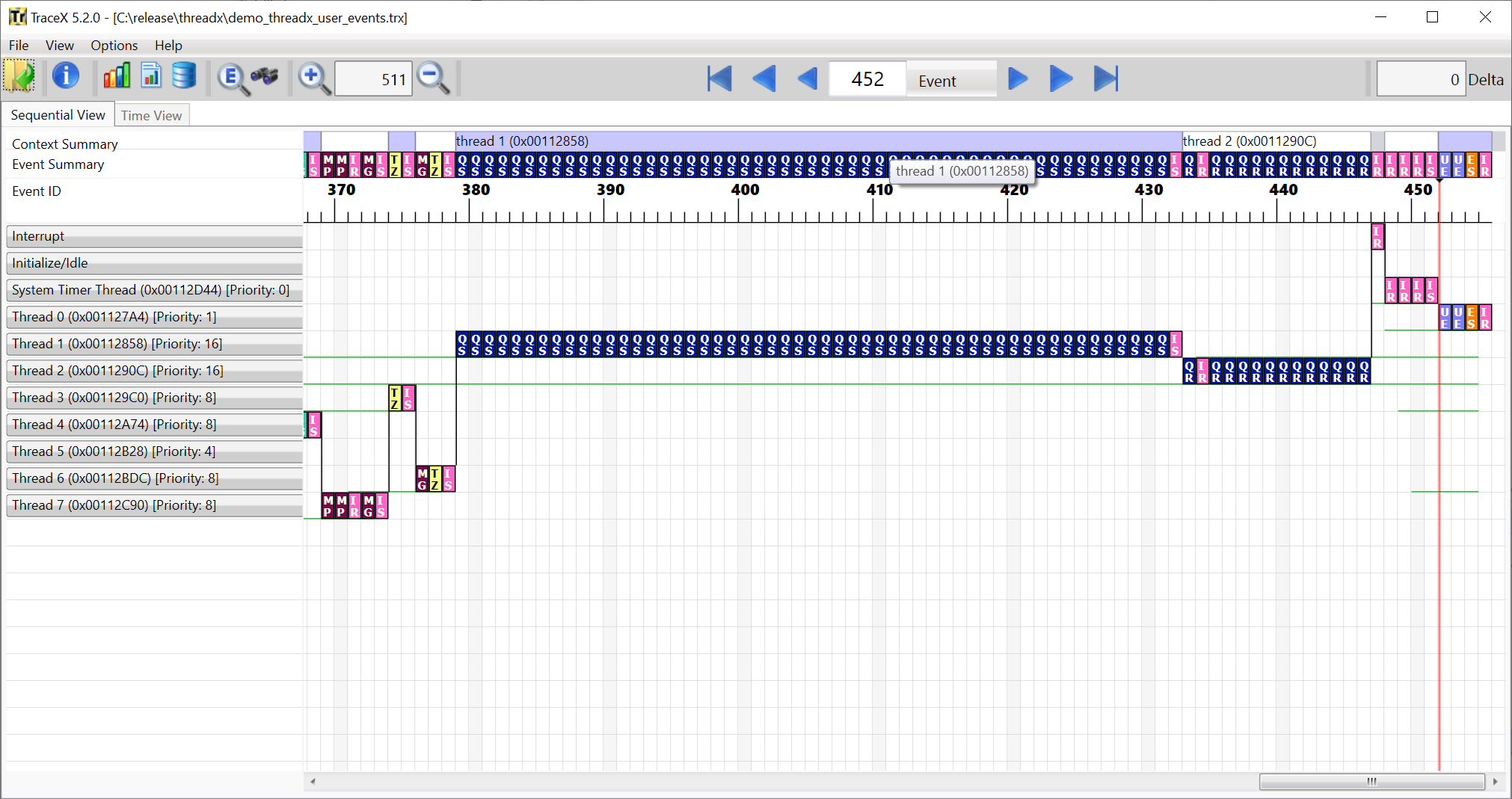Open the bar chart statistics view
This screenshot has height=799, width=1512.
(x=117, y=75)
